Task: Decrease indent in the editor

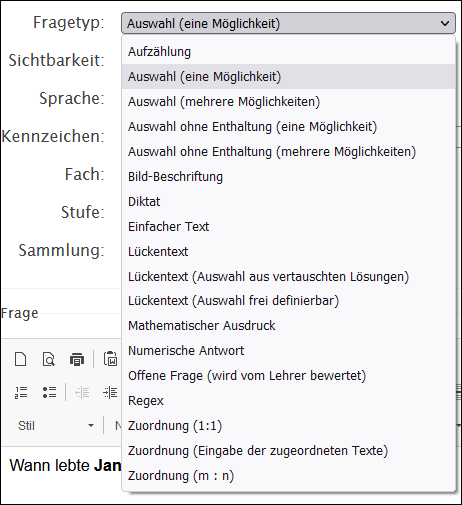Action: tap(82, 392)
